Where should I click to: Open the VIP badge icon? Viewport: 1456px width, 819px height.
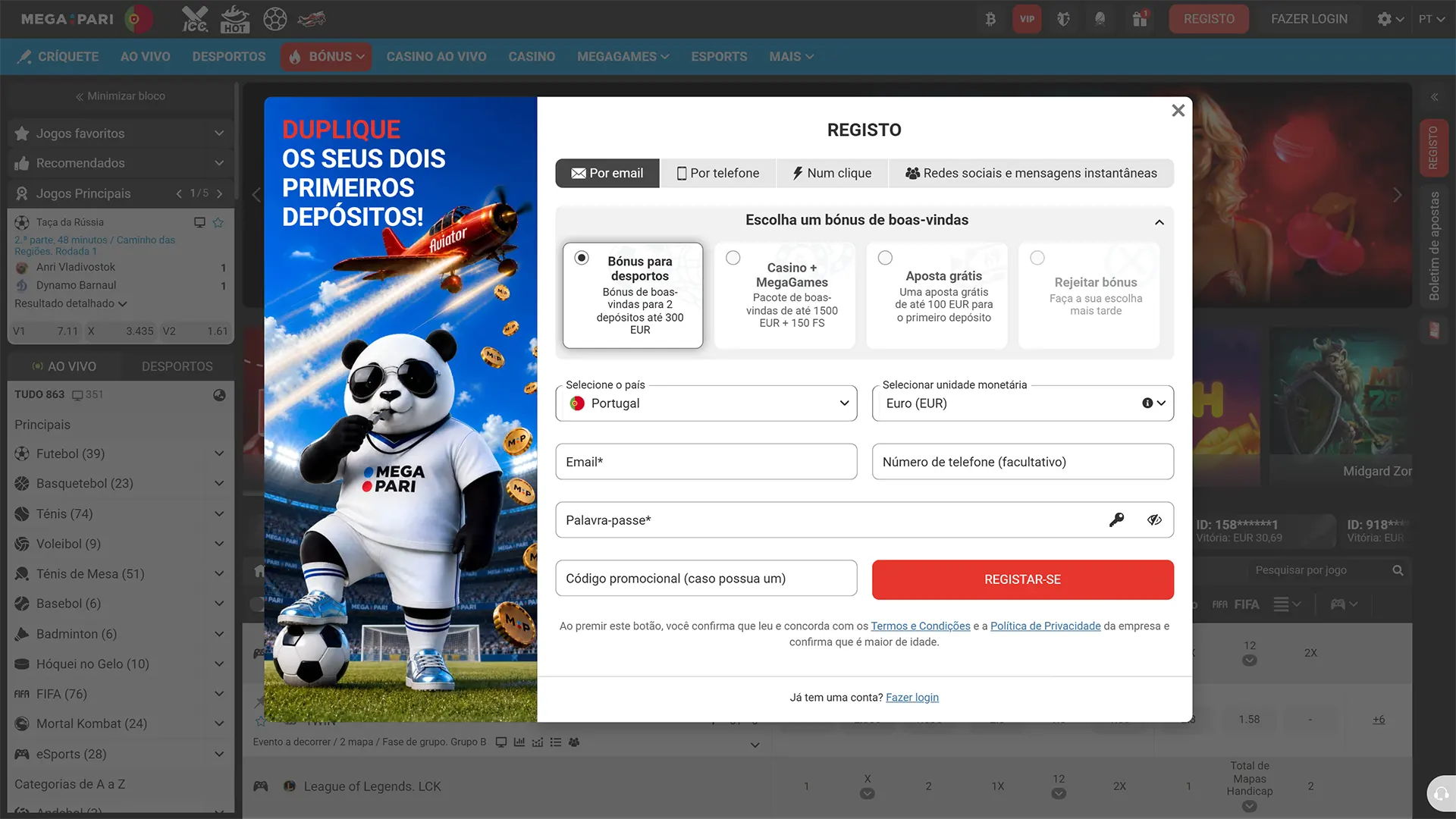1027,19
